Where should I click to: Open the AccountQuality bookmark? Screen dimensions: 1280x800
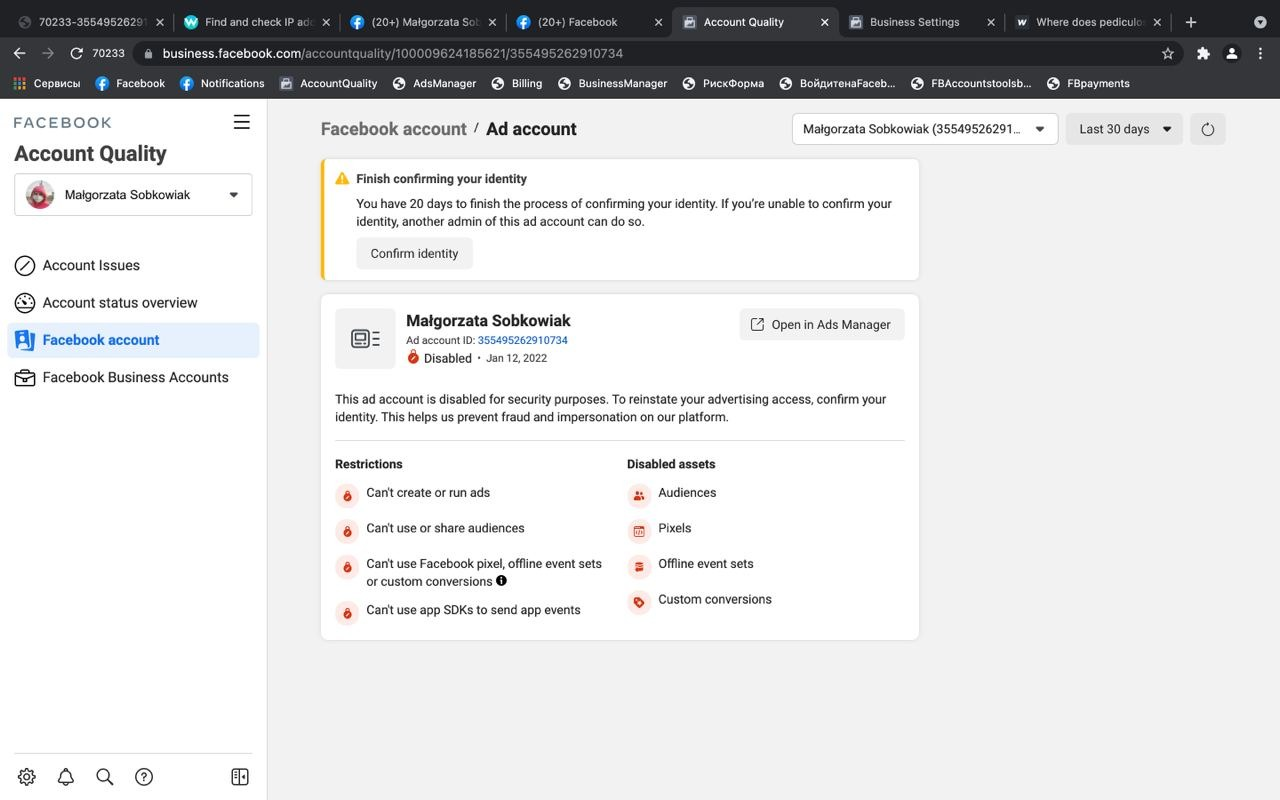(x=329, y=84)
